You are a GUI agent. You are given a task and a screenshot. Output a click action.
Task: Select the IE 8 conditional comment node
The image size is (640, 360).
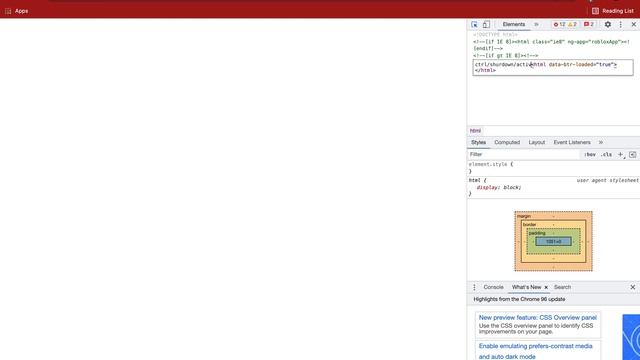pos(552,45)
